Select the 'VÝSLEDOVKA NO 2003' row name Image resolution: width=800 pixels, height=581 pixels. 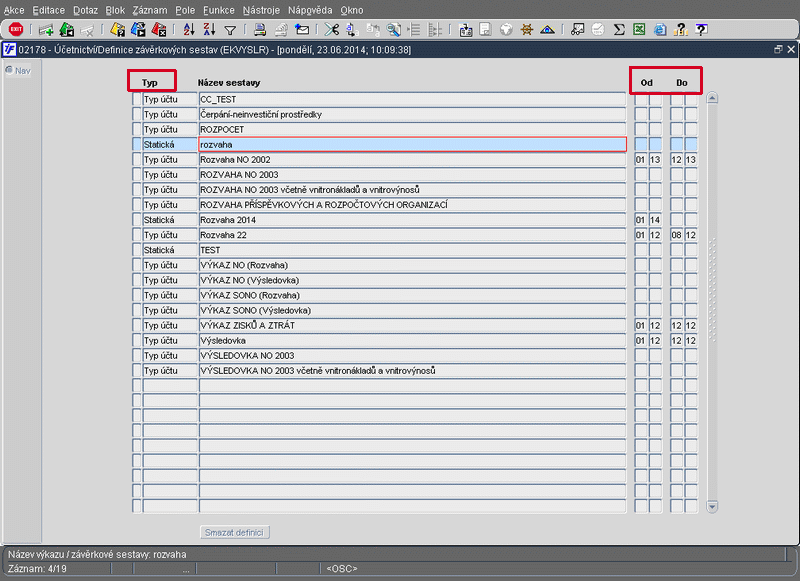412,356
